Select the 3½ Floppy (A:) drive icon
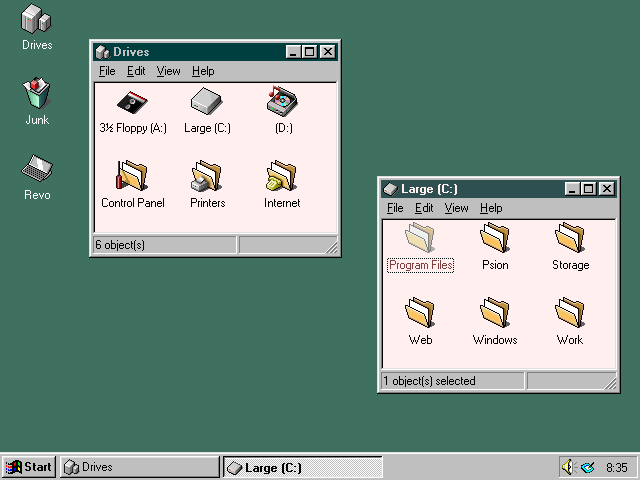The height and width of the screenshot is (480, 640). tap(132, 103)
